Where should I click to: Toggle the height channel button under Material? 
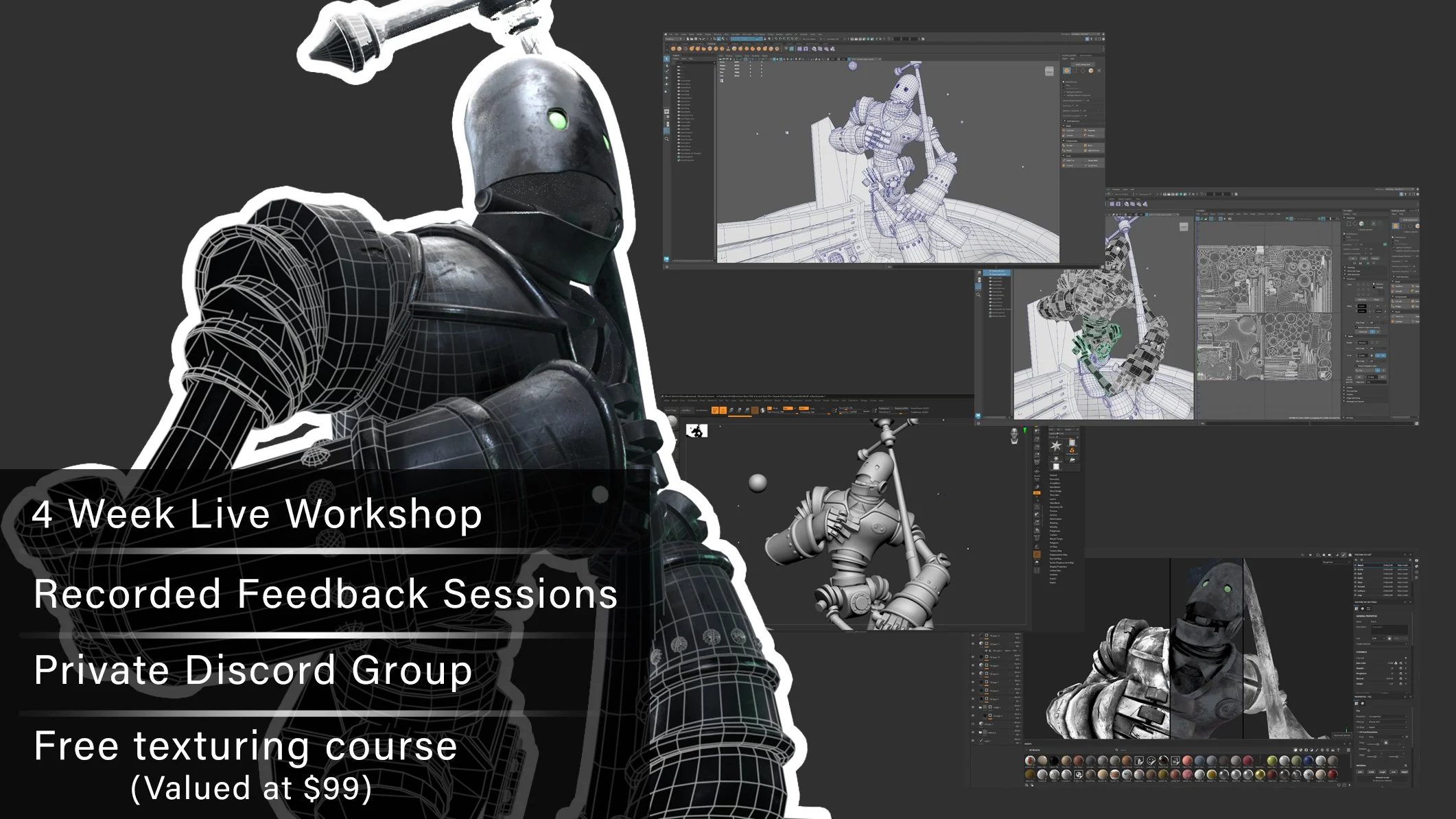(1405, 772)
